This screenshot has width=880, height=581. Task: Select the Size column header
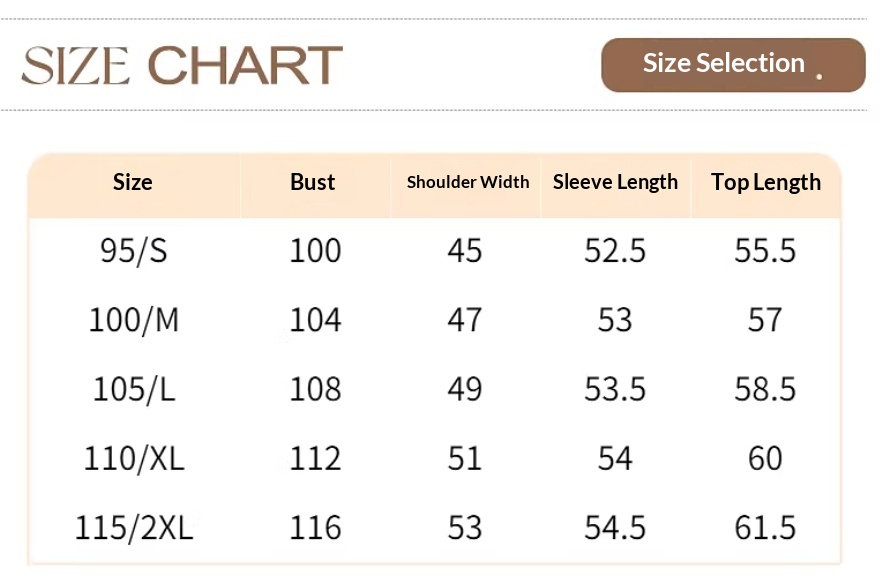coord(133,182)
